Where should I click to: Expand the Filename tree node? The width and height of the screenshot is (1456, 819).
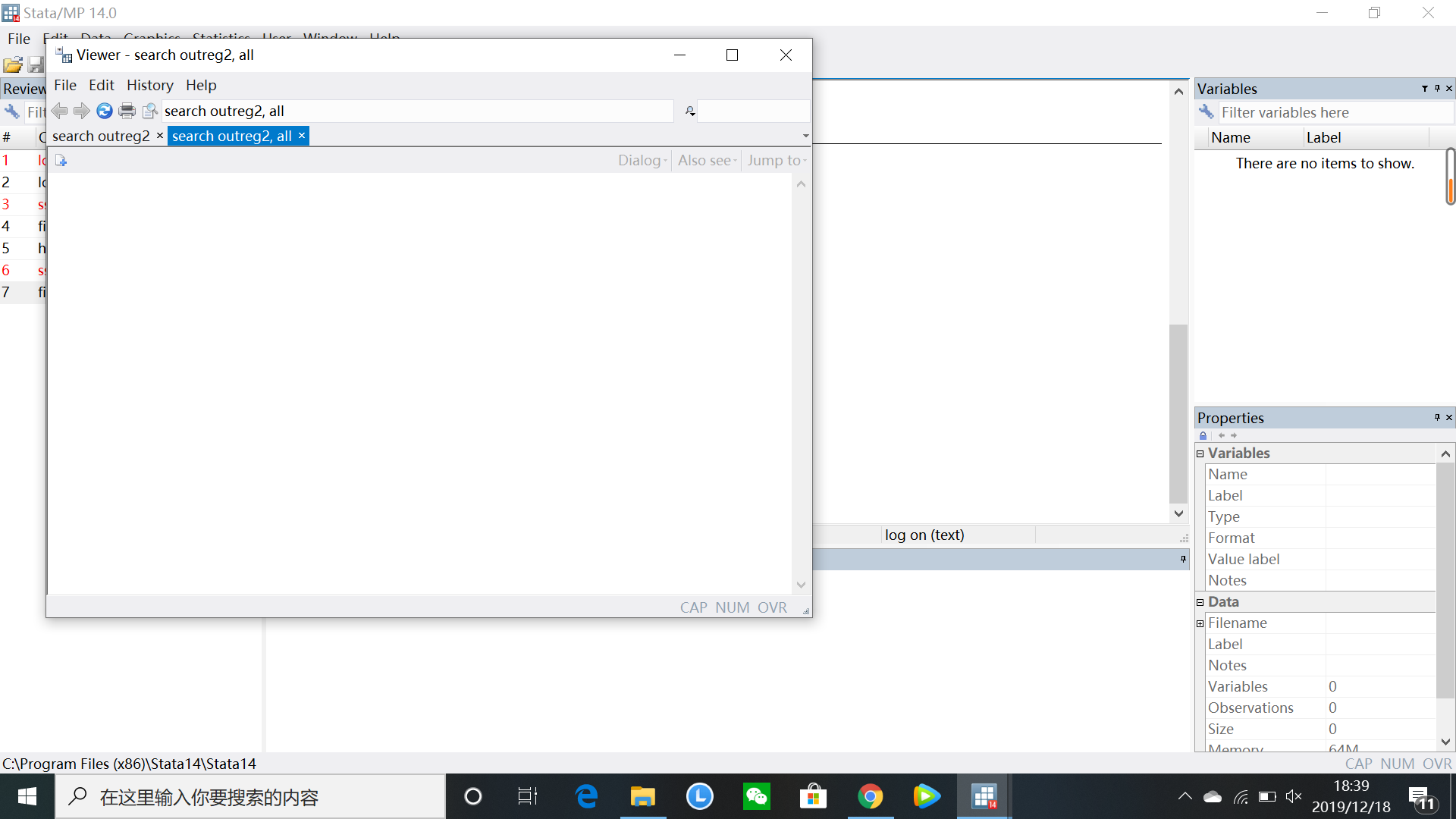coord(1200,623)
